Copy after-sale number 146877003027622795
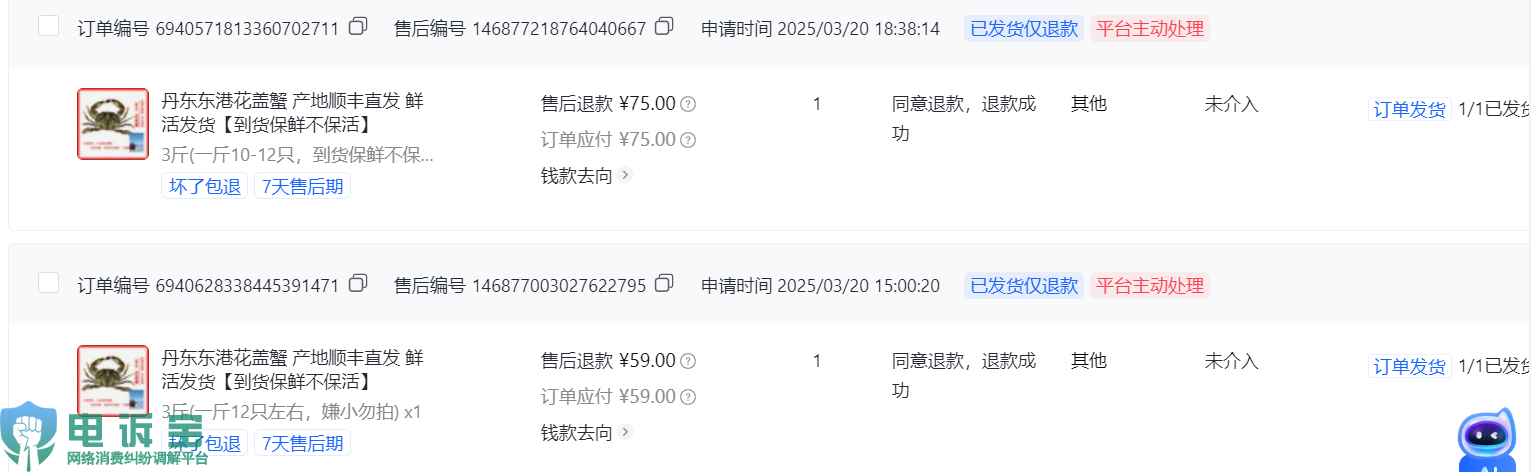 [664, 284]
